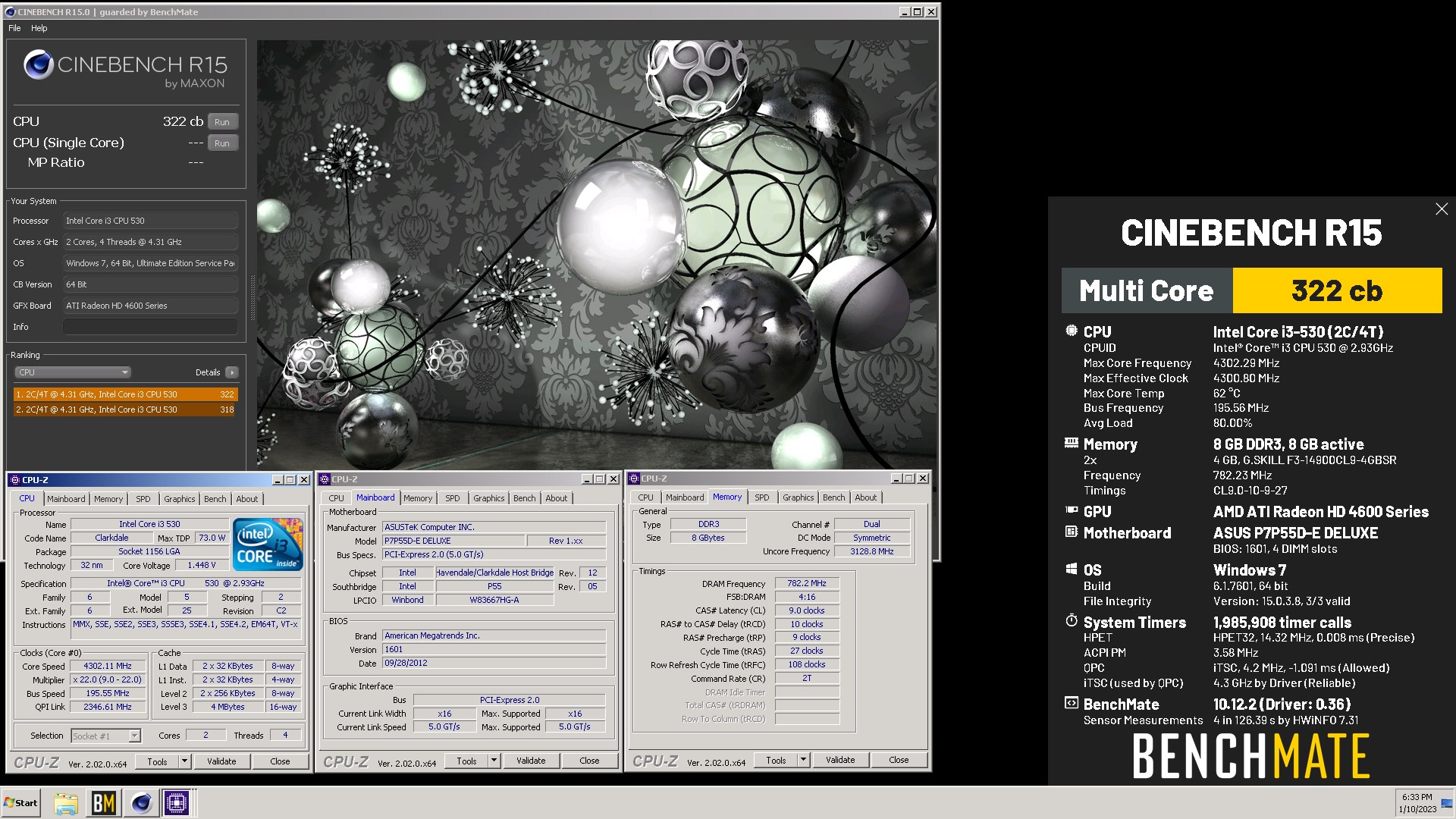Click the Memory section icon in BenchMate

pos(1072,442)
